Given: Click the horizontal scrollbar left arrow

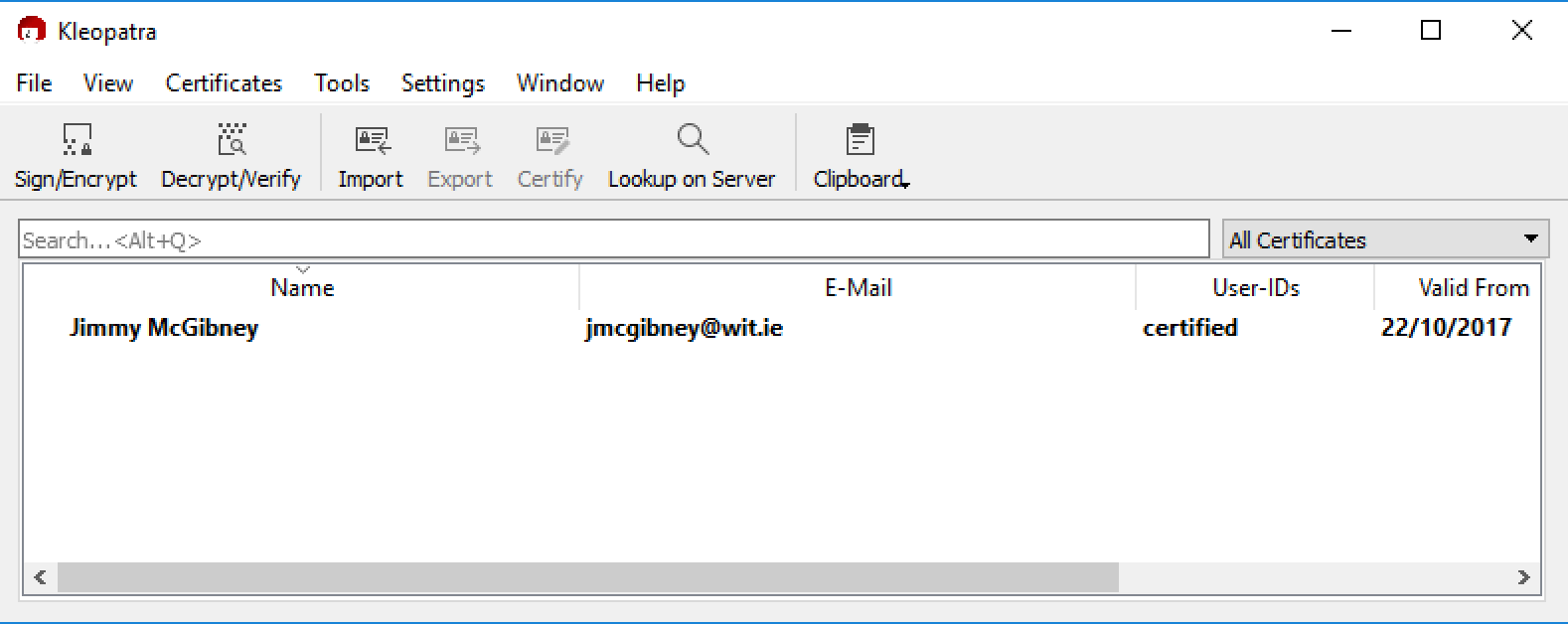Looking at the screenshot, I should point(40,577).
